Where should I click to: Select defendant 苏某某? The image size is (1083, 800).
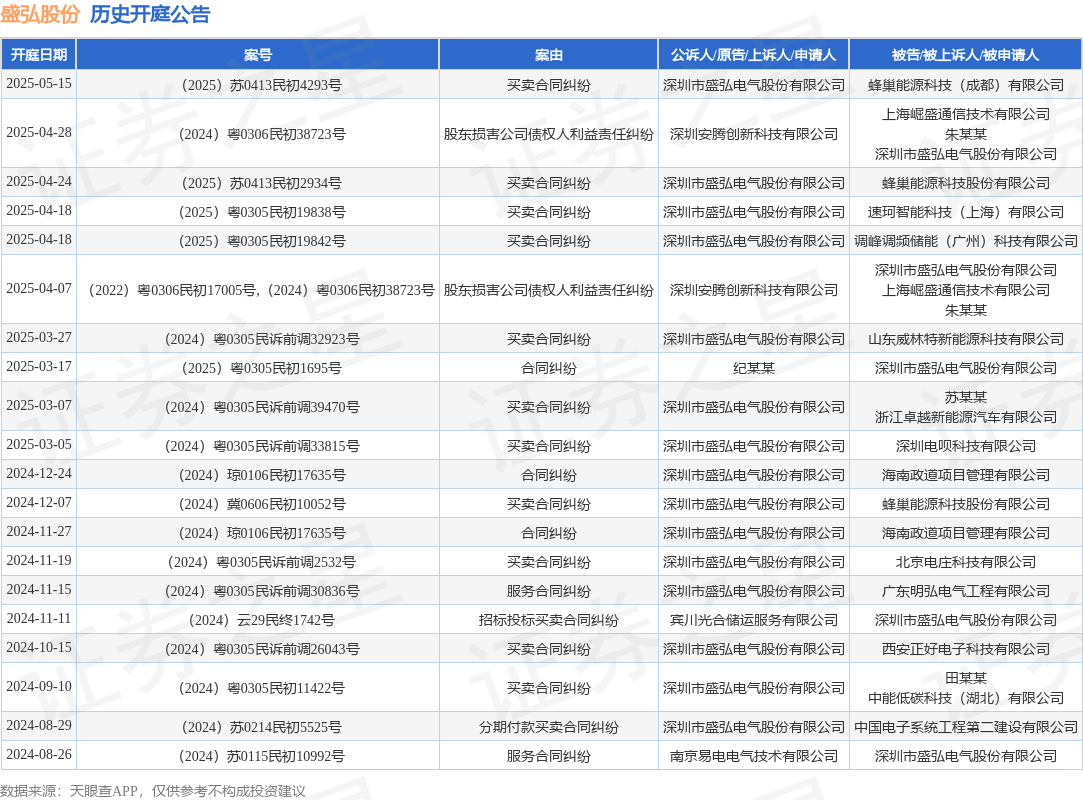click(966, 397)
